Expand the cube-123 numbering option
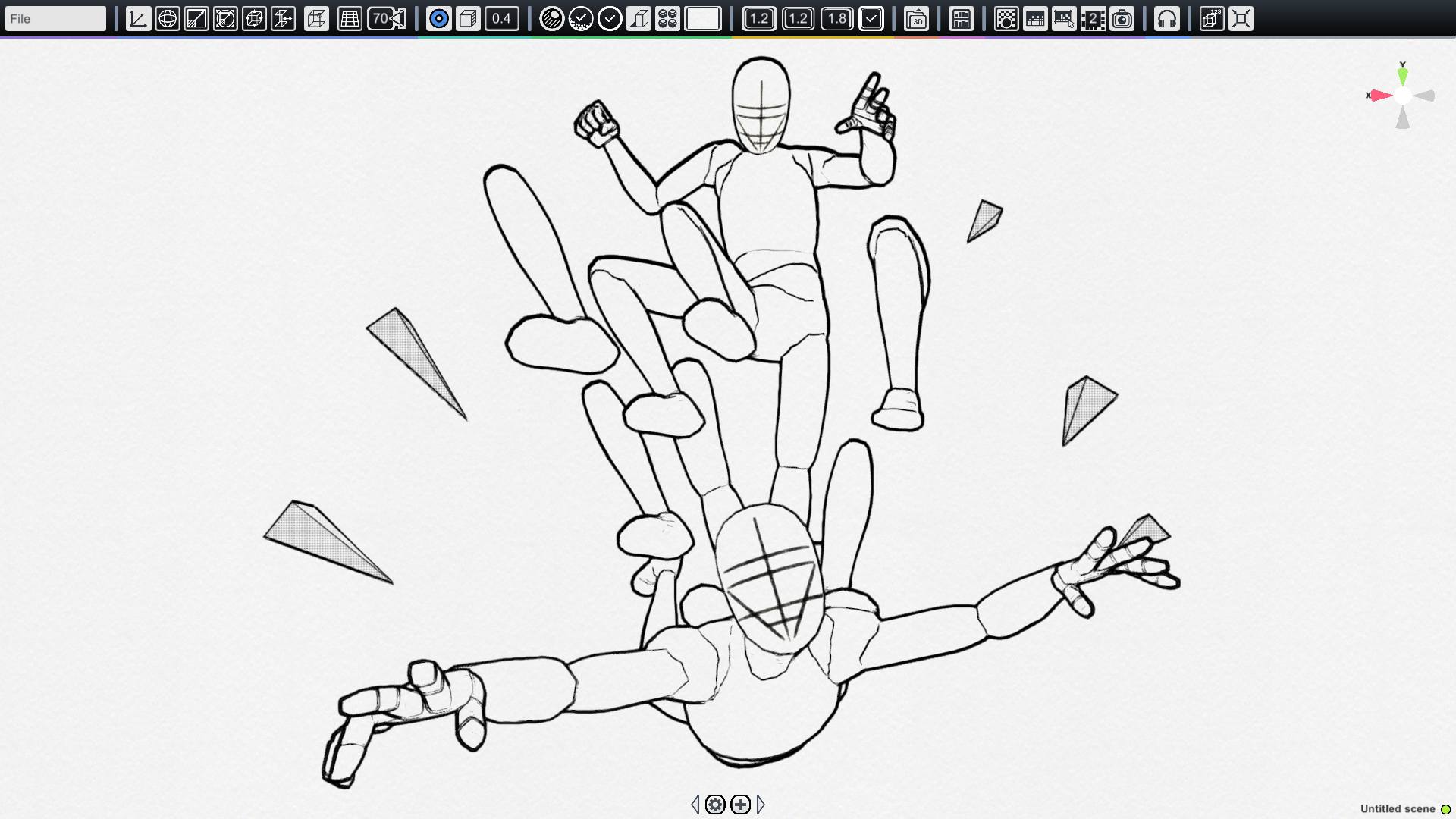 (x=1210, y=19)
